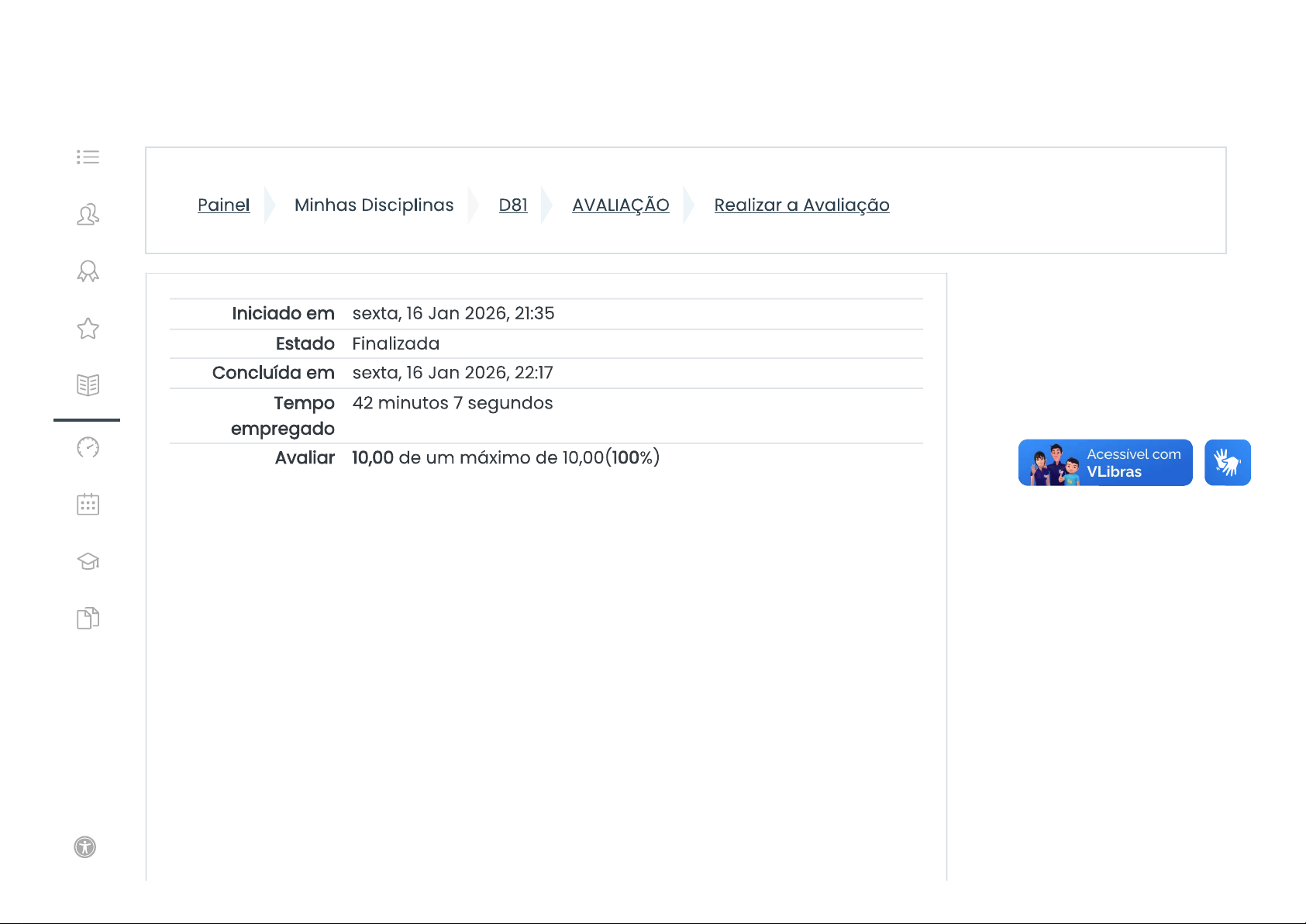
Task: Click the speedometer dashboard icon
Action: [88, 447]
